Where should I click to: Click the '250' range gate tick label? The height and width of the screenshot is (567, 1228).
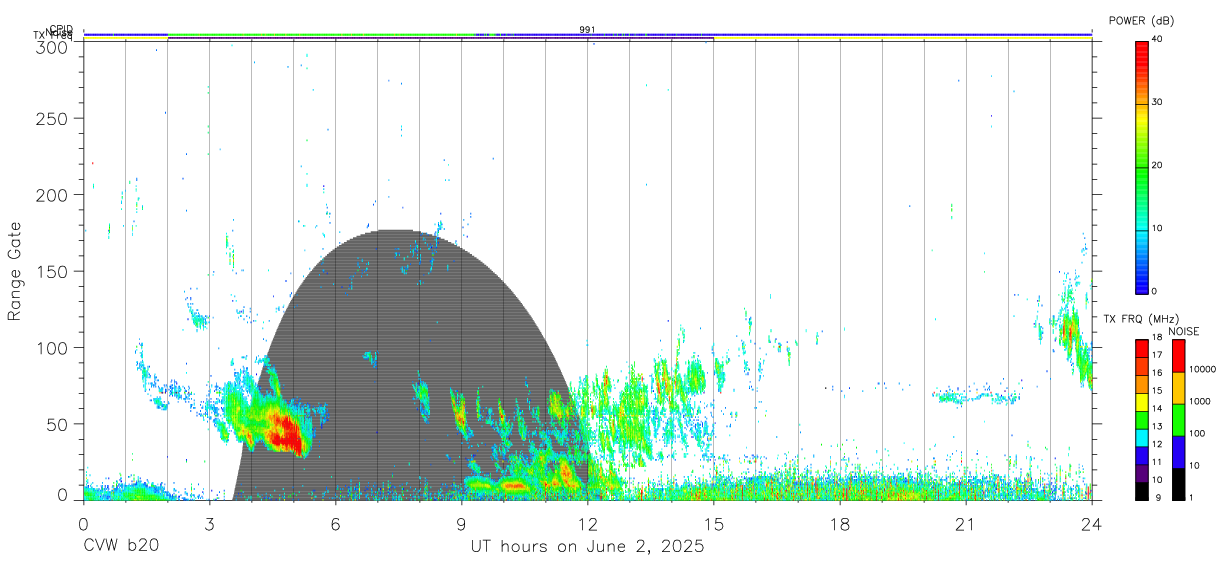[52, 118]
